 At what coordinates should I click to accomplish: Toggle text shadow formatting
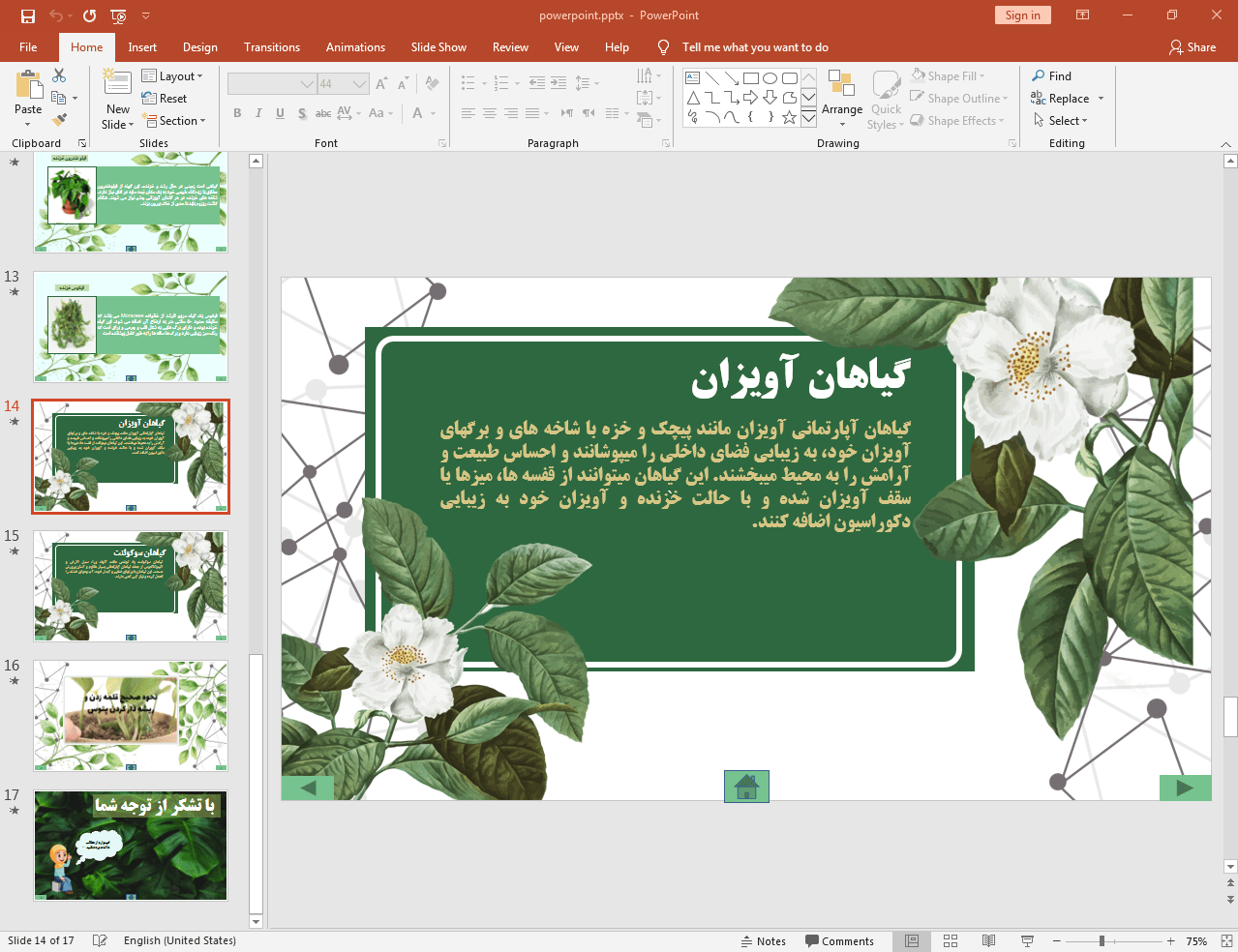[301, 113]
